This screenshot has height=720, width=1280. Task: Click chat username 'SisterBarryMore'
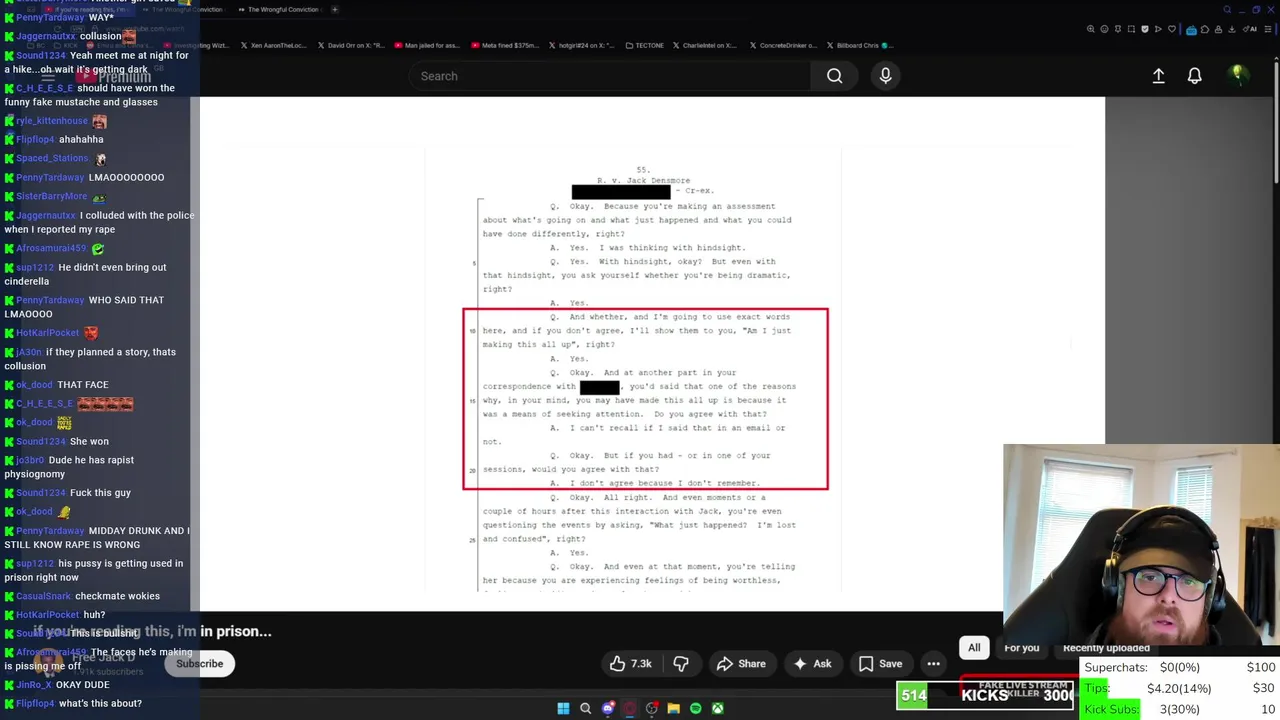coord(51,197)
